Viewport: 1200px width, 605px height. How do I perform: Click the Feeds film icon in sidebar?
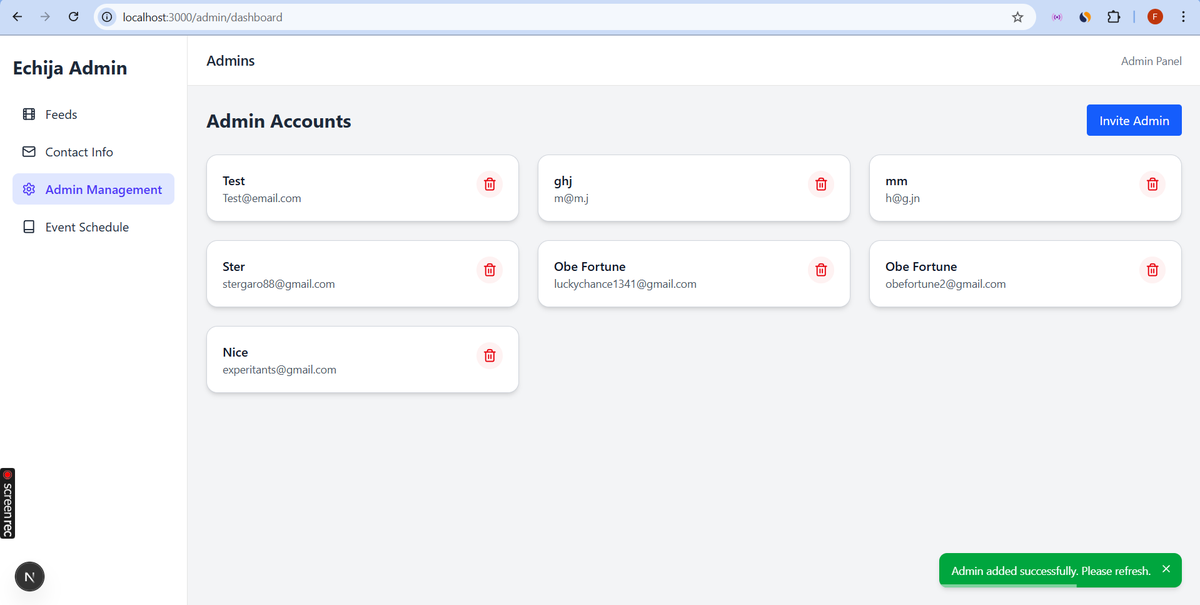click(x=29, y=115)
